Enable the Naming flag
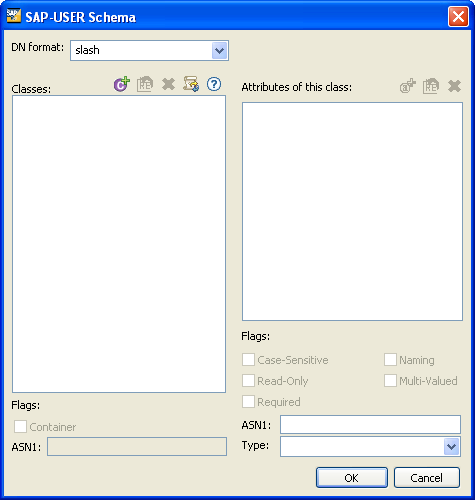 (390, 360)
